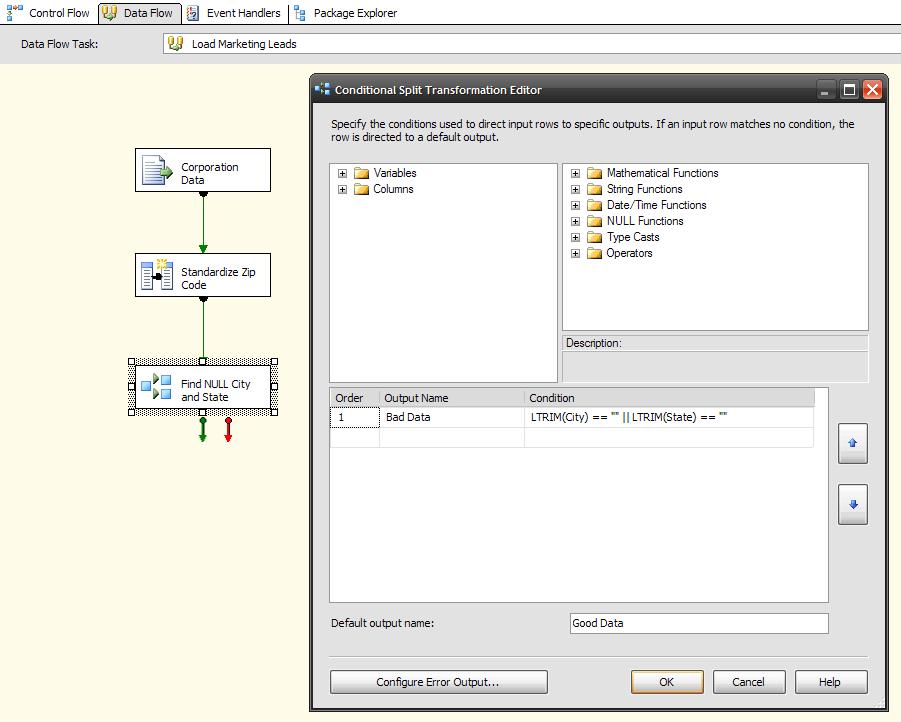Select the Standardize Zip Code component label
901x722 pixels.
218,278
